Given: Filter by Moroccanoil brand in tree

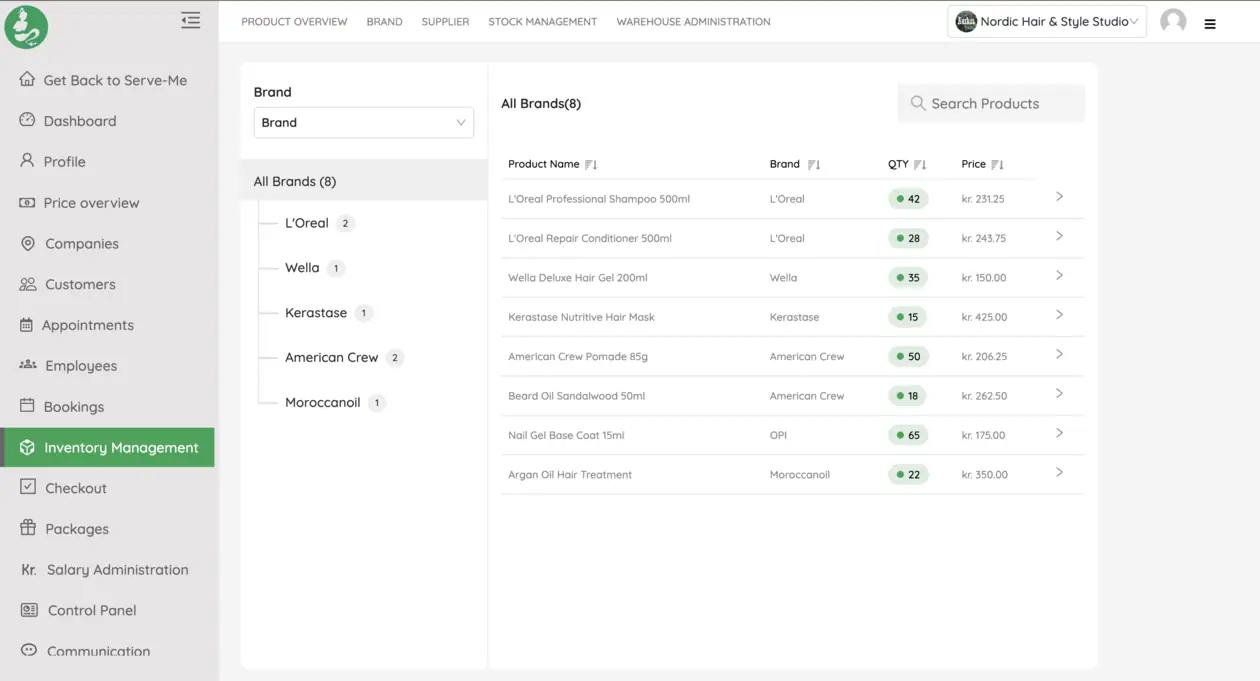Looking at the screenshot, I should pyautogui.click(x=322, y=403).
